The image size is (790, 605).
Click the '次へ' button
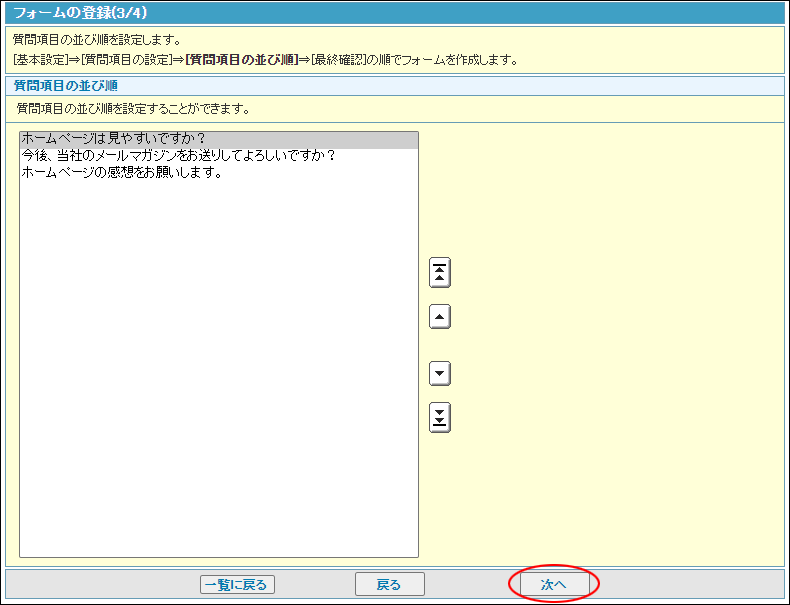(x=553, y=584)
